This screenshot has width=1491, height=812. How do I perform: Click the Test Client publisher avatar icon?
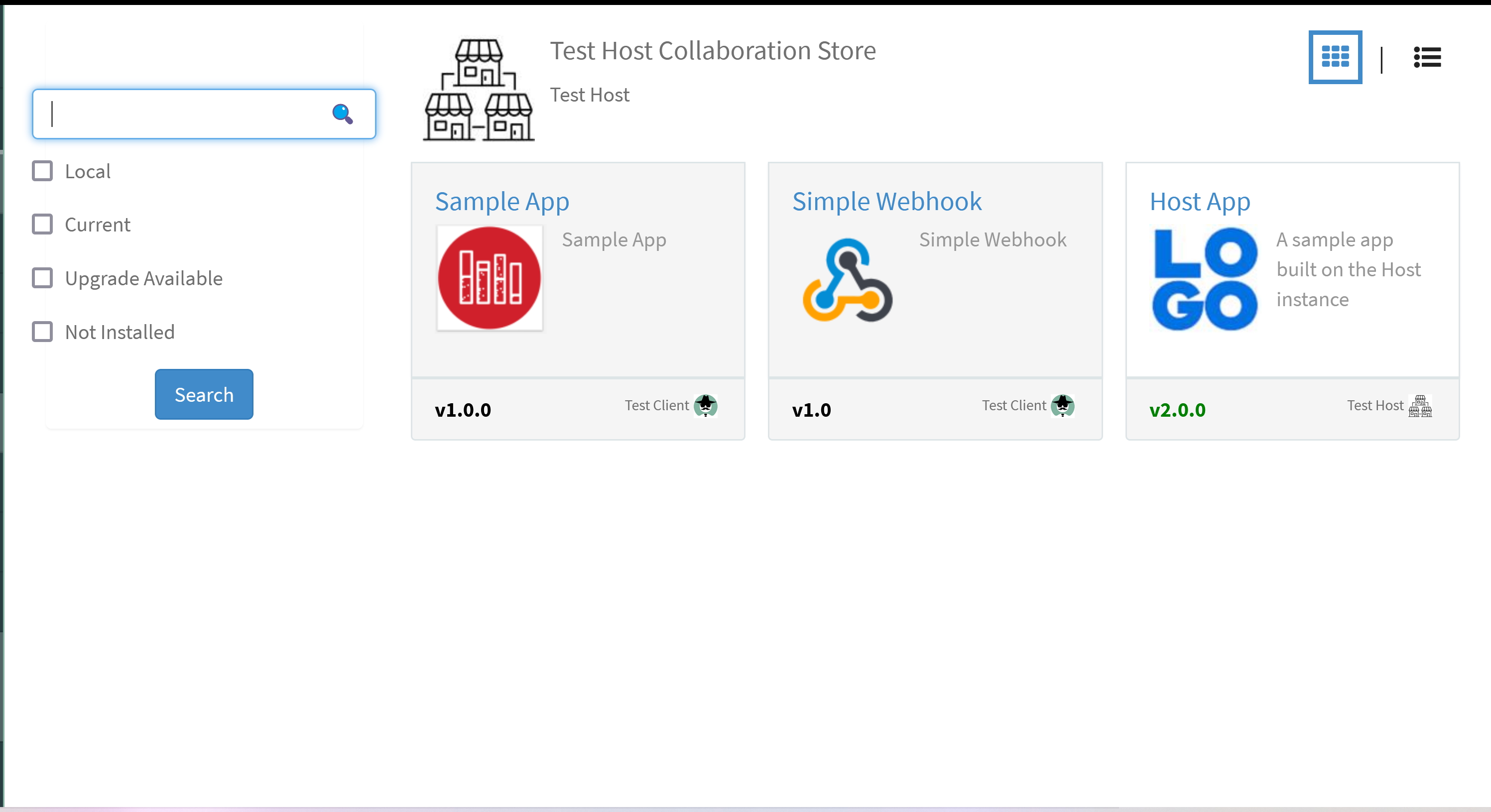(x=705, y=406)
